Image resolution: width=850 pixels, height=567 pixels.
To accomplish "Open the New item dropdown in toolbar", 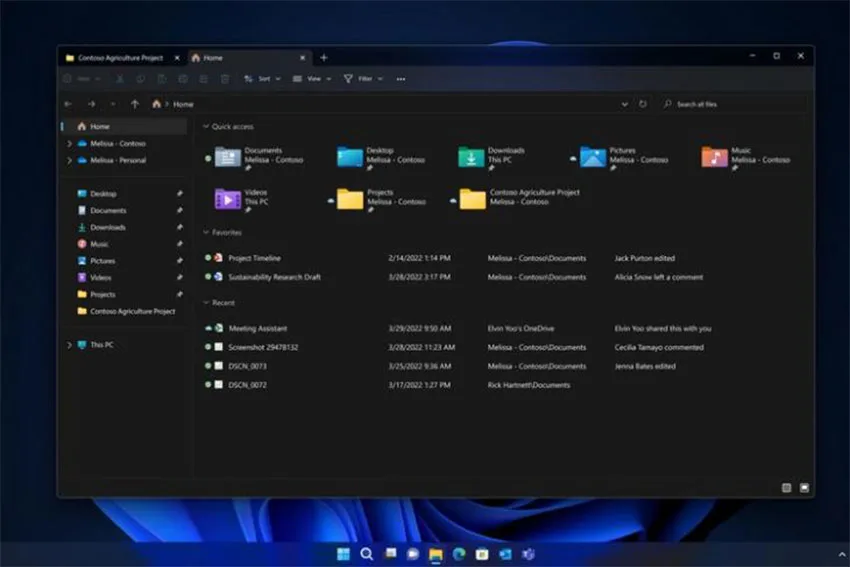I will [82, 79].
